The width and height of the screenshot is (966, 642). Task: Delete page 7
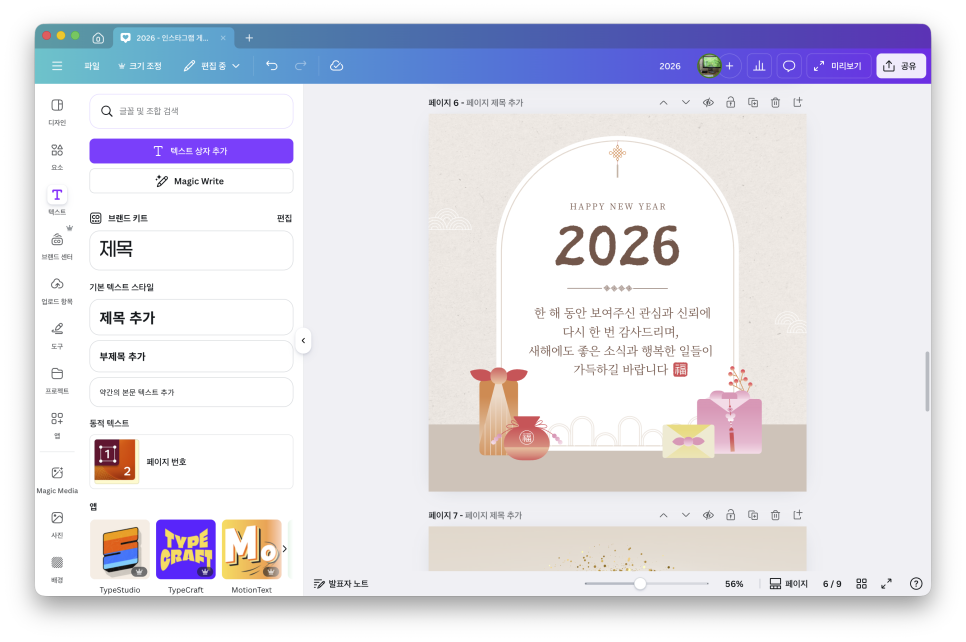click(775, 515)
